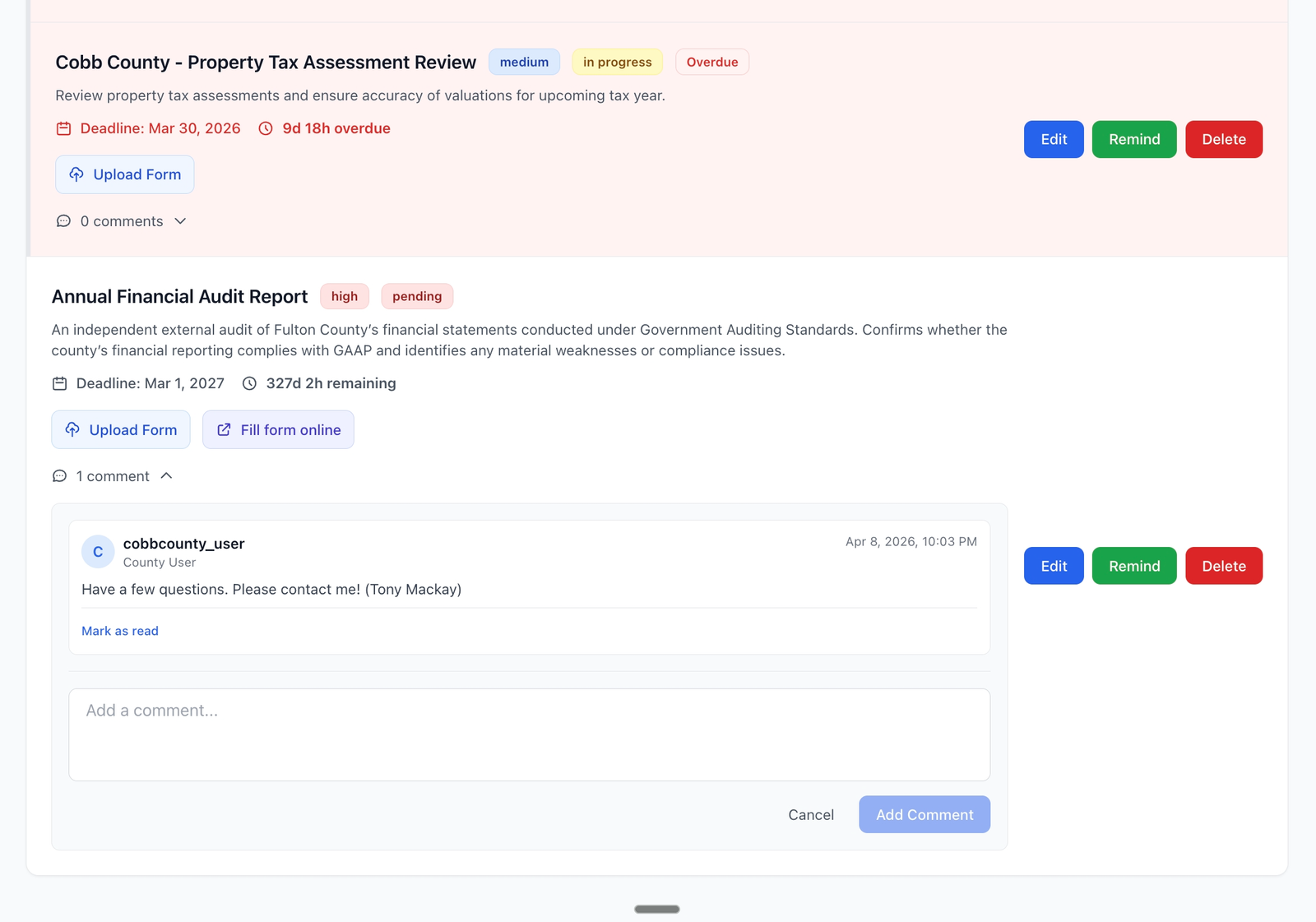Select the in progress status label
The width and height of the screenshot is (1316, 922).
pyautogui.click(x=617, y=62)
